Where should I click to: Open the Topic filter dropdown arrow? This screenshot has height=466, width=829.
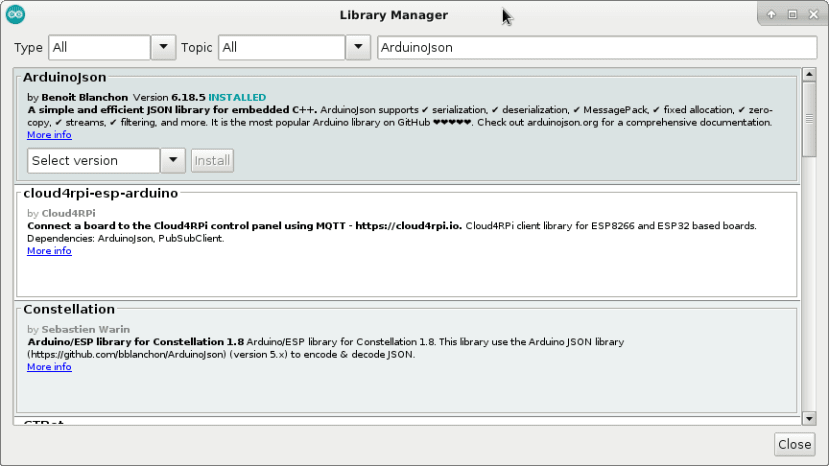click(x=358, y=48)
